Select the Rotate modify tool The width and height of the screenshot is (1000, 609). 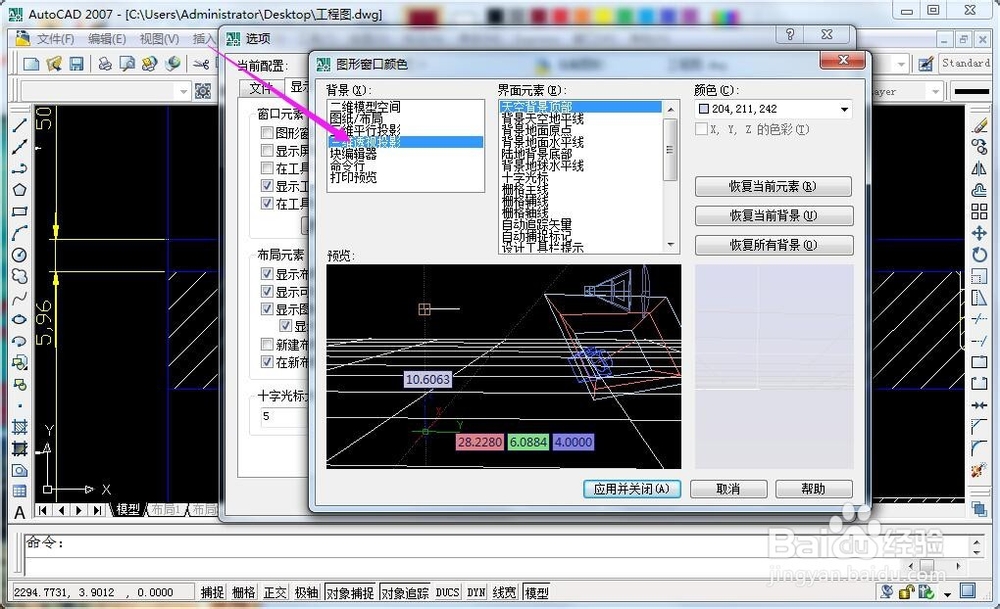[x=979, y=254]
